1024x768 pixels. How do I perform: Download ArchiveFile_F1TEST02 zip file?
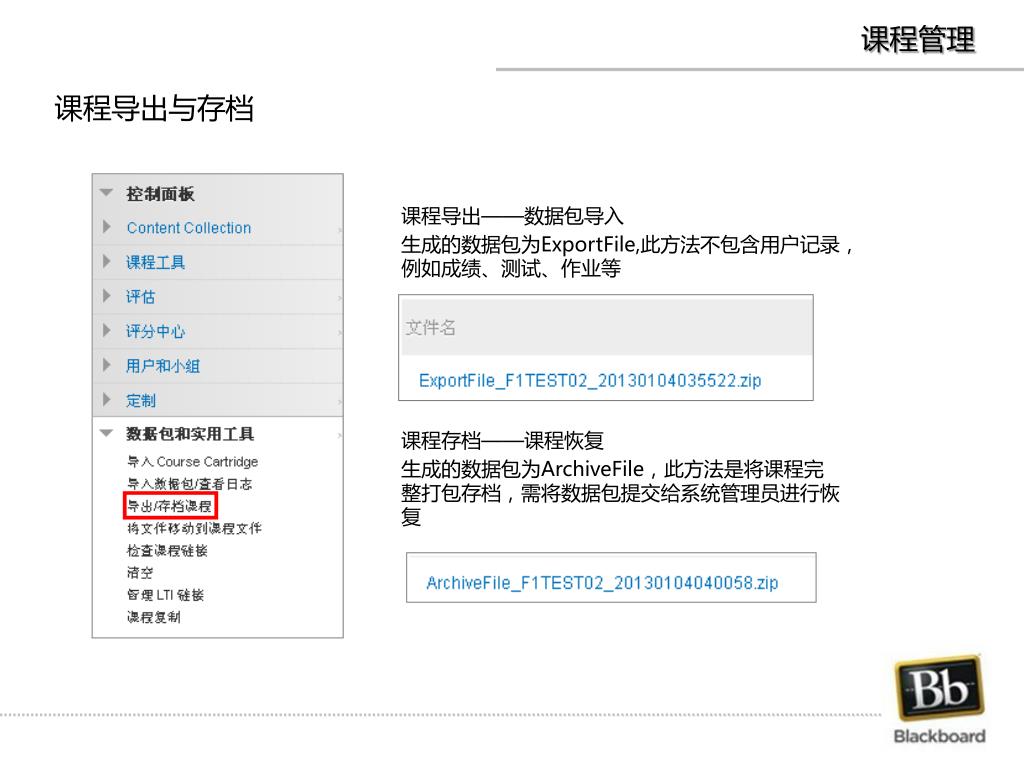tap(602, 583)
